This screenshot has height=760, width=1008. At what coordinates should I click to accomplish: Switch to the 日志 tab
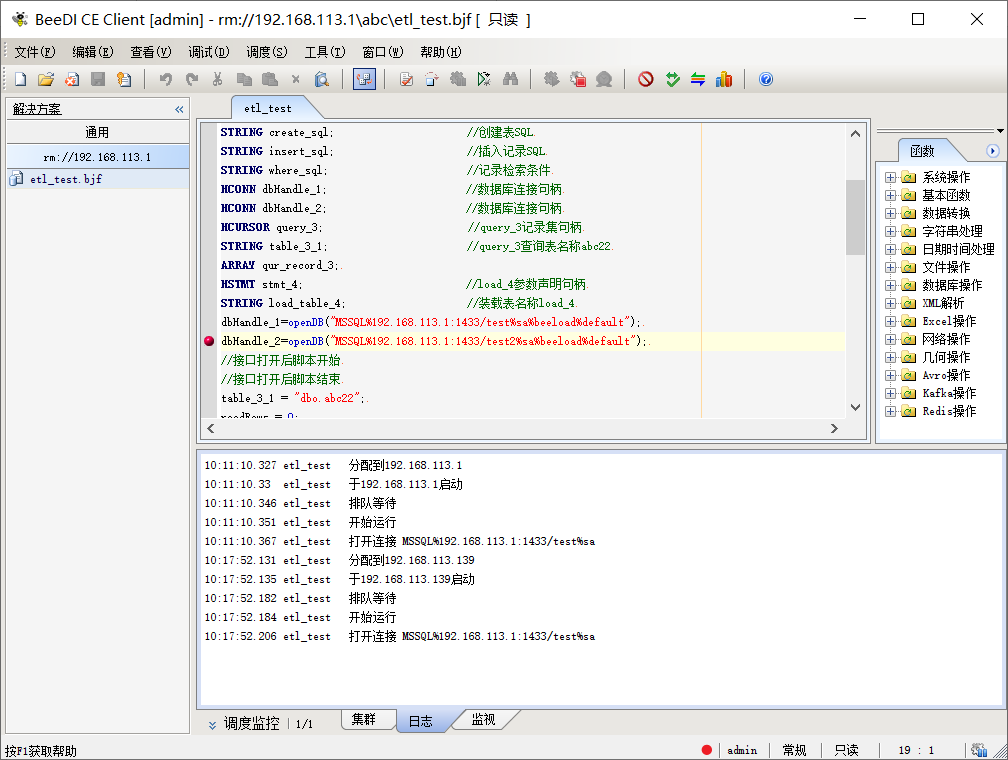coord(421,721)
